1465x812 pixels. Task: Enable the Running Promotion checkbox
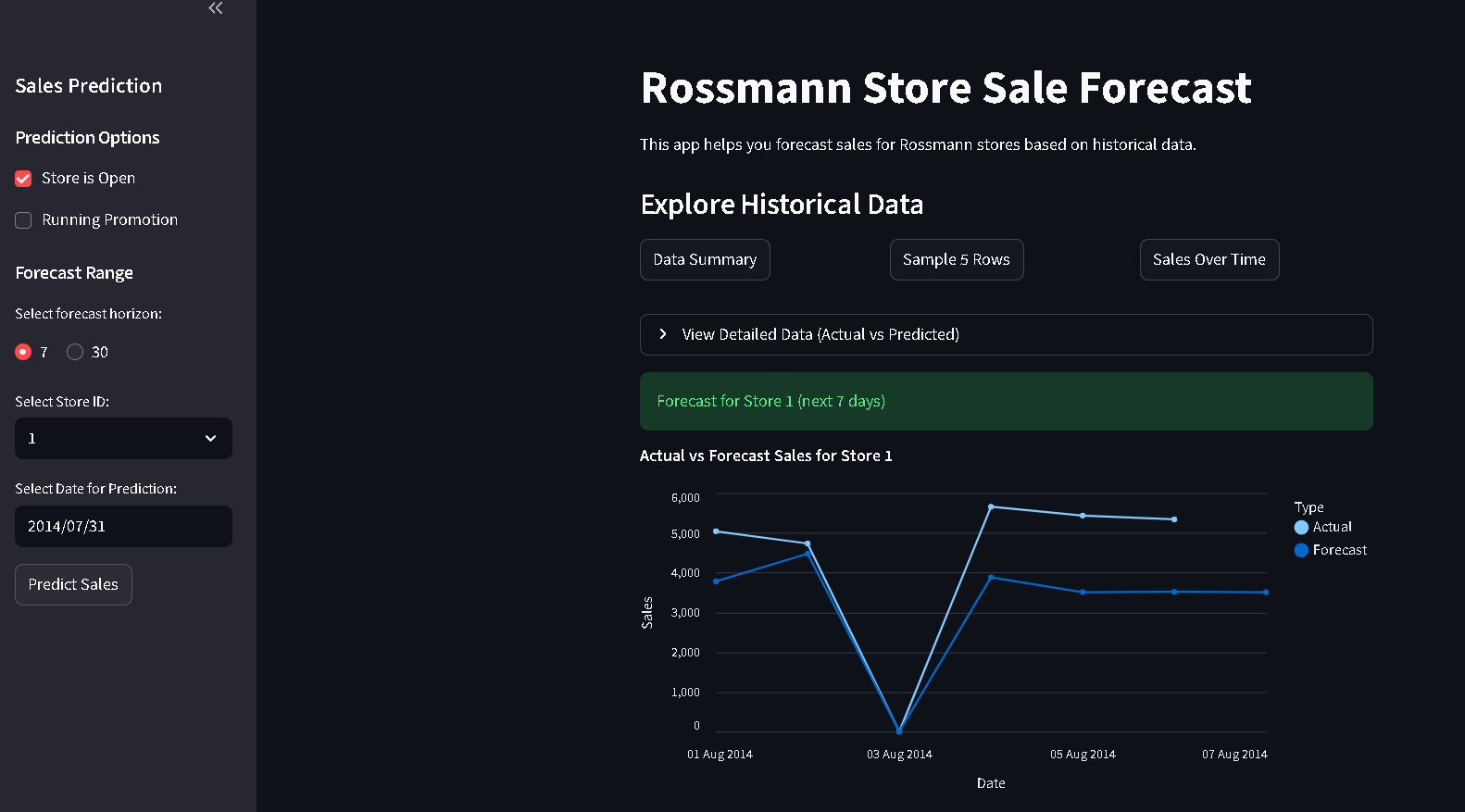coord(23,219)
